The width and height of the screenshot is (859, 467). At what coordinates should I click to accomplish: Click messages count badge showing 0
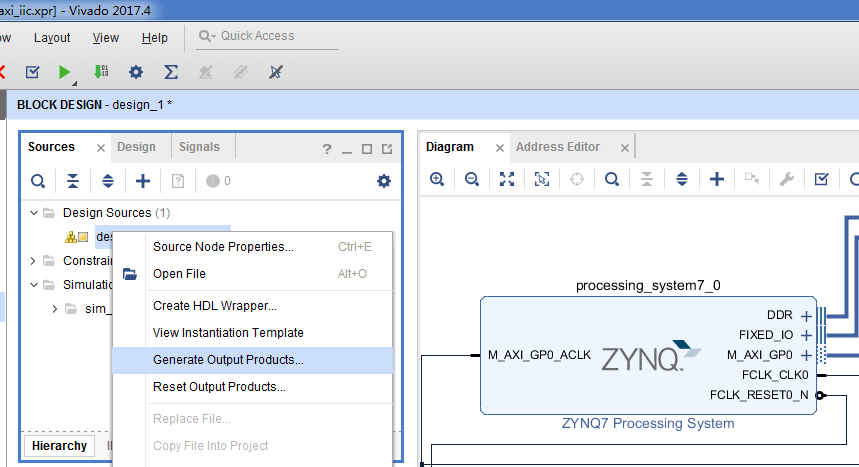tap(218, 181)
